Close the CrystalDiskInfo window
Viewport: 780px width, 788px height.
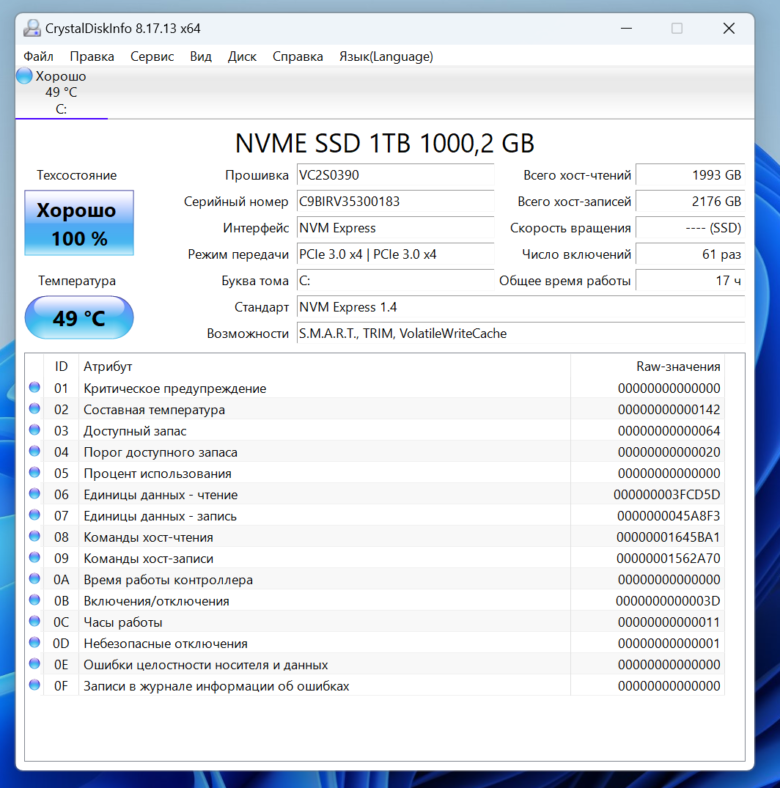tap(729, 28)
